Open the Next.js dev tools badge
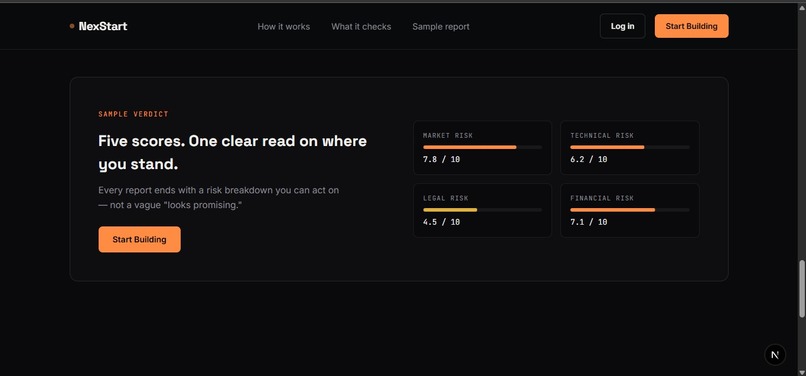806x376 pixels. tap(775, 355)
